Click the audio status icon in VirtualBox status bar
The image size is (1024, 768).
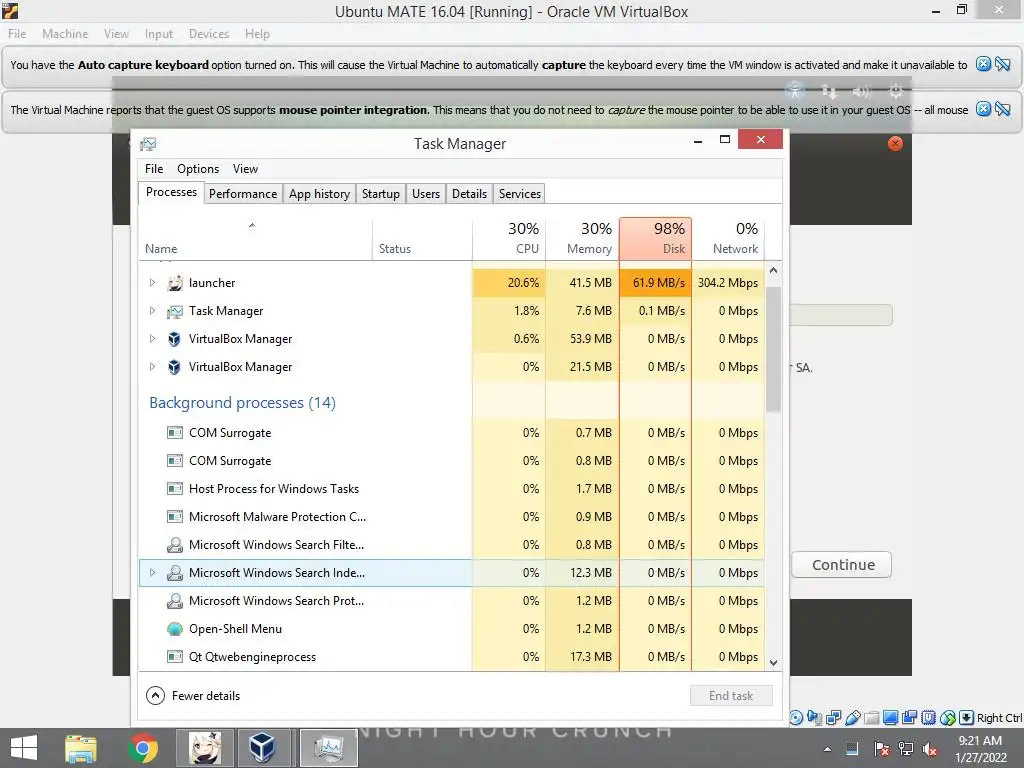814,718
